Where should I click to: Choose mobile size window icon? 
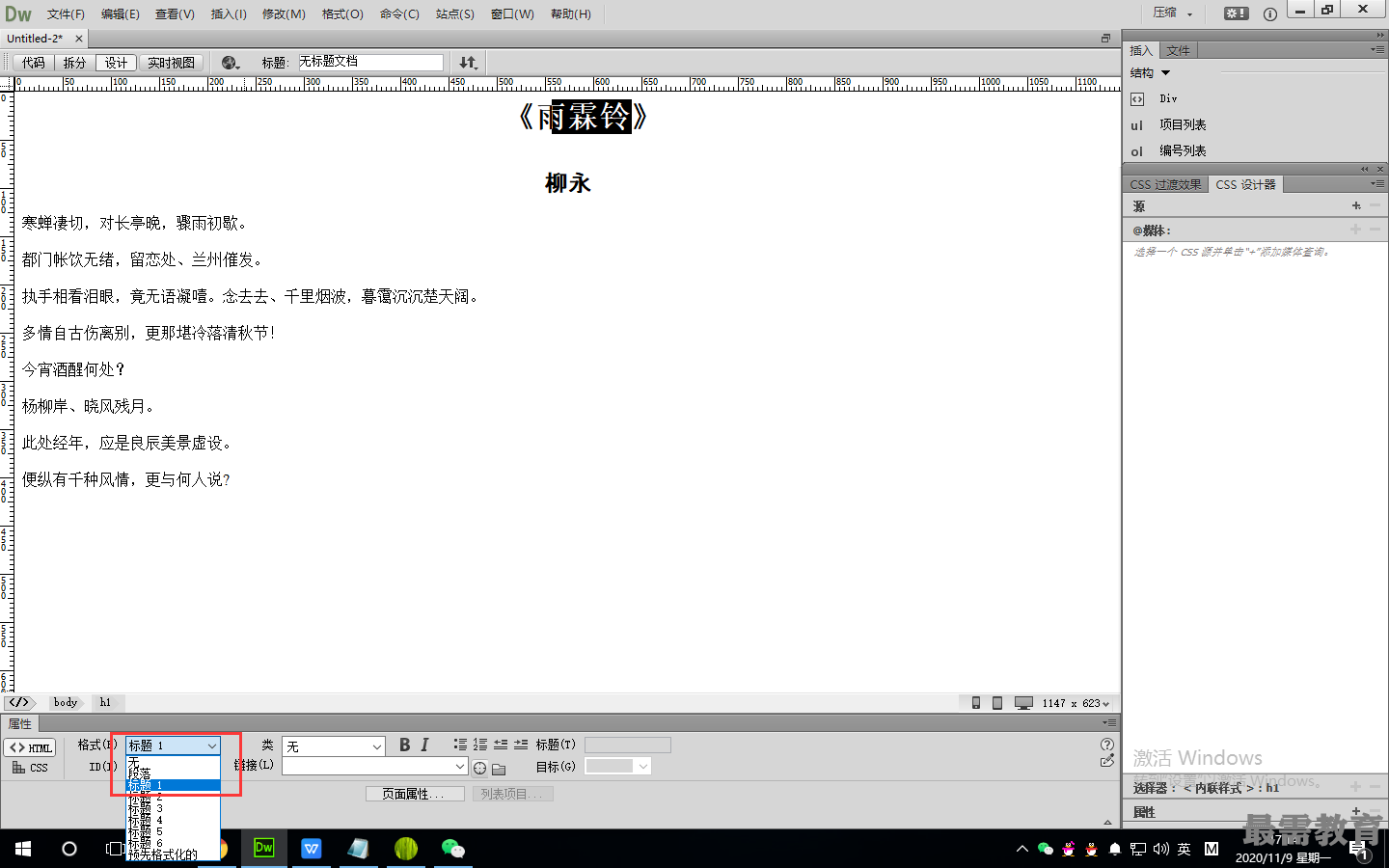(x=976, y=703)
